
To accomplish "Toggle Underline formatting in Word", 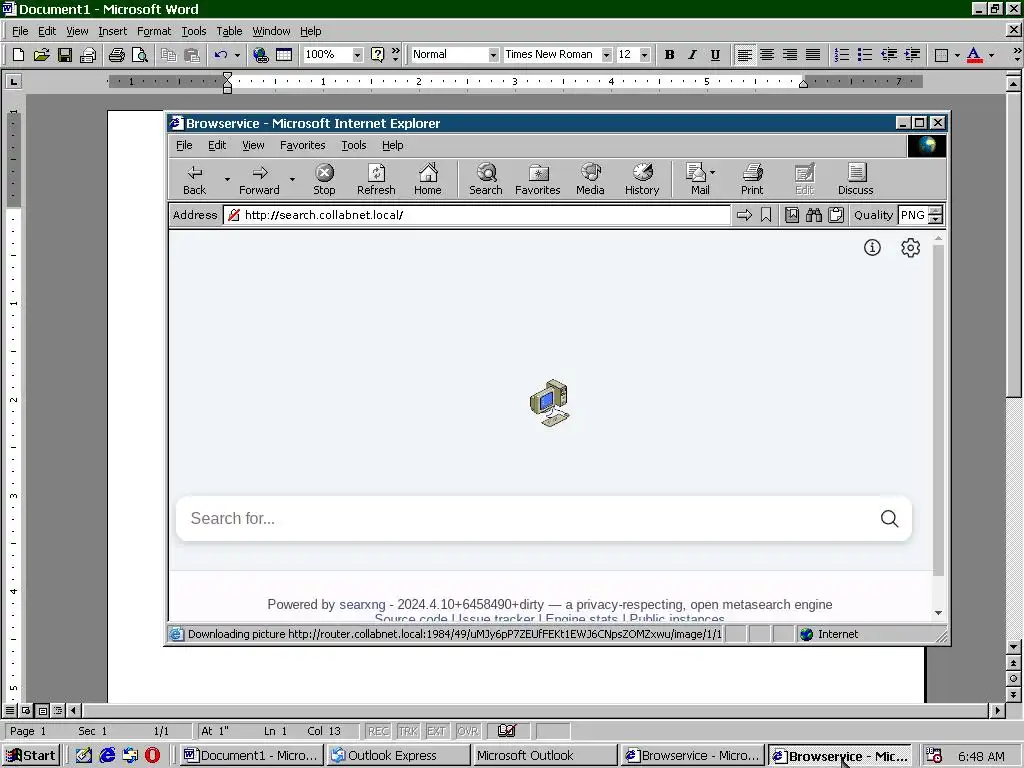I will 715,55.
